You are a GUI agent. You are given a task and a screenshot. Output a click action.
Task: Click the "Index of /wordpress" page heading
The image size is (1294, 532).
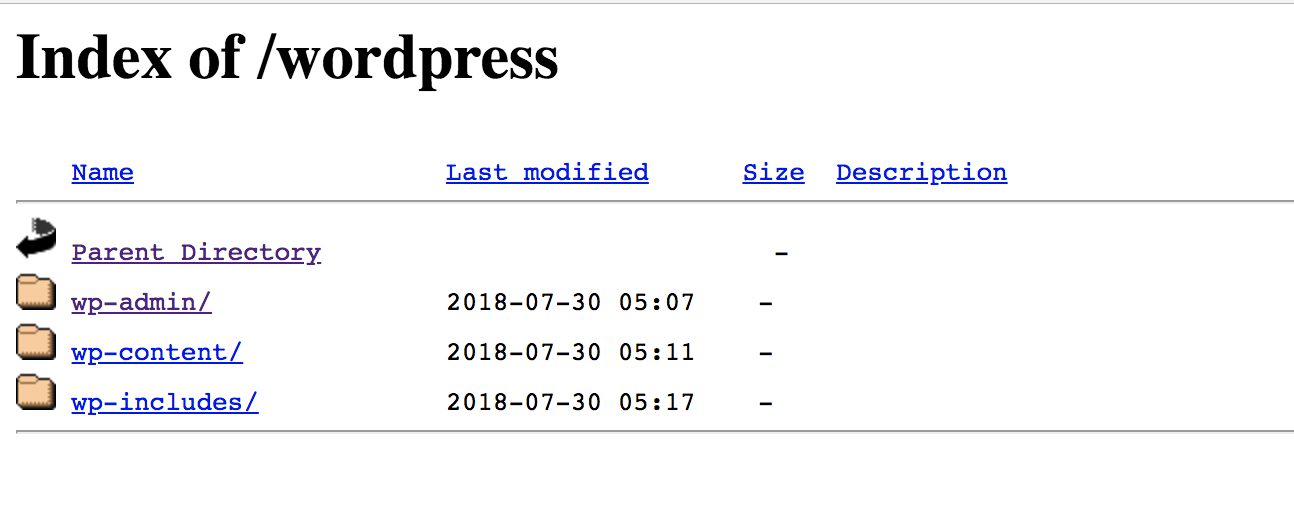click(x=287, y=58)
